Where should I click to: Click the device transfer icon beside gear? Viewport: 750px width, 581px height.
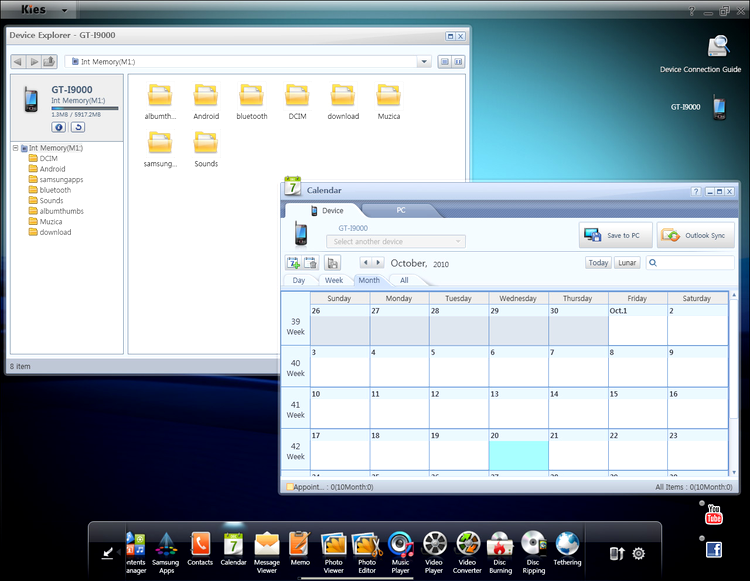point(617,553)
